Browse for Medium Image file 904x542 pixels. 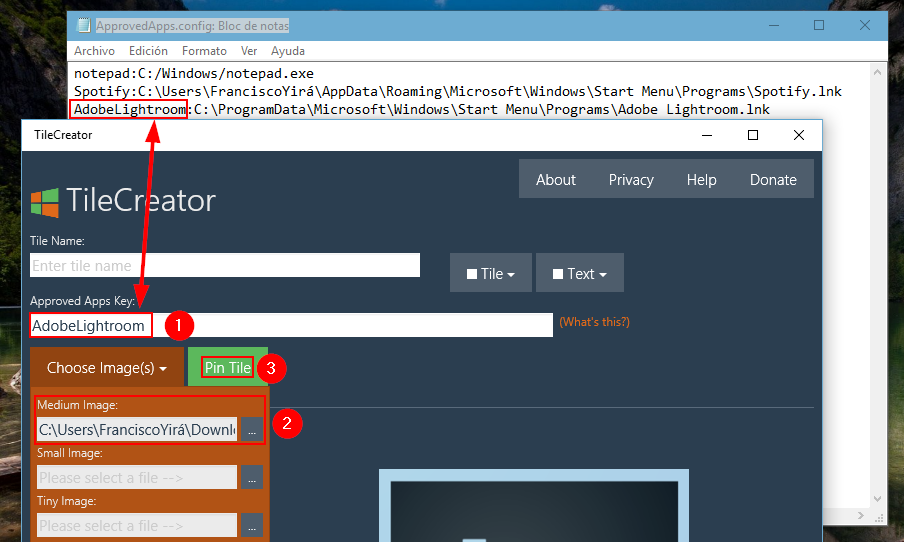tap(252, 429)
